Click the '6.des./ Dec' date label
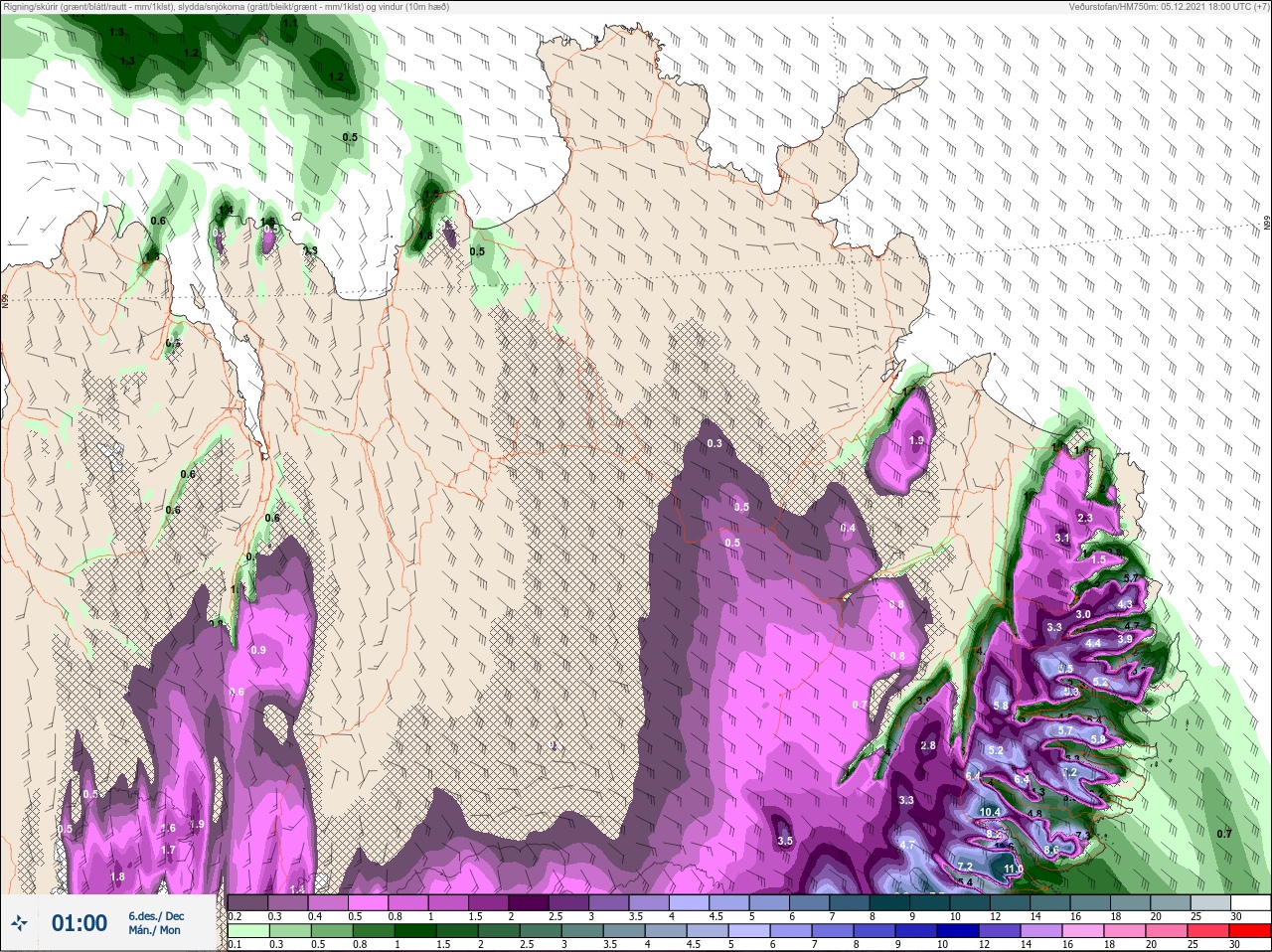 [x=156, y=915]
